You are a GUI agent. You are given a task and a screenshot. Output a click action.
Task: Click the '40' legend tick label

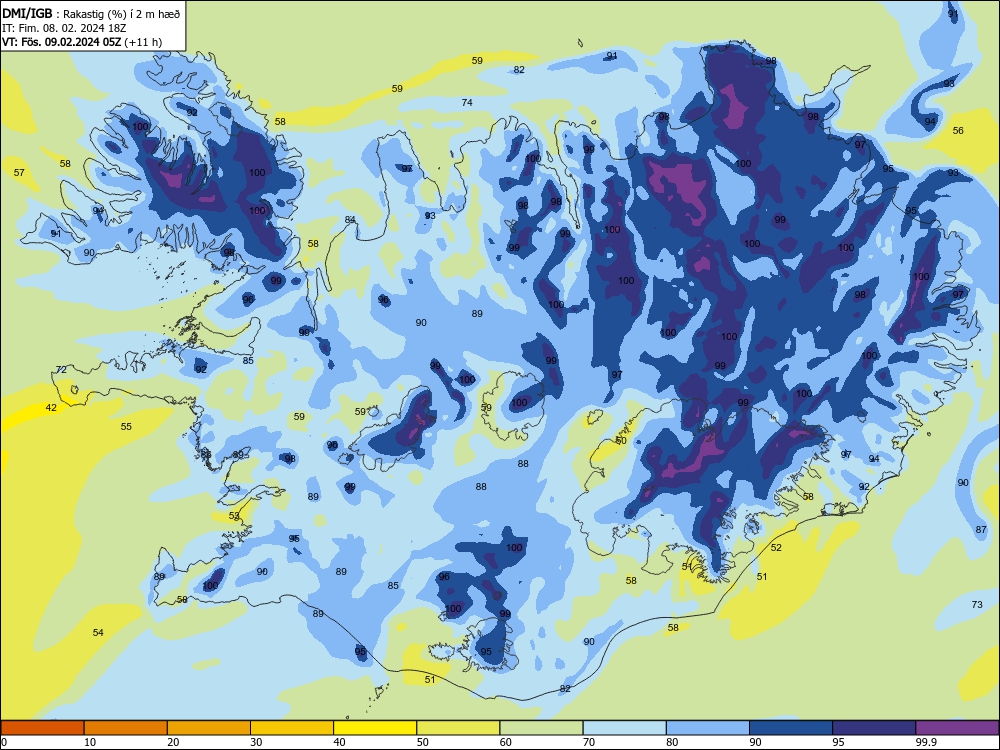(x=340, y=742)
